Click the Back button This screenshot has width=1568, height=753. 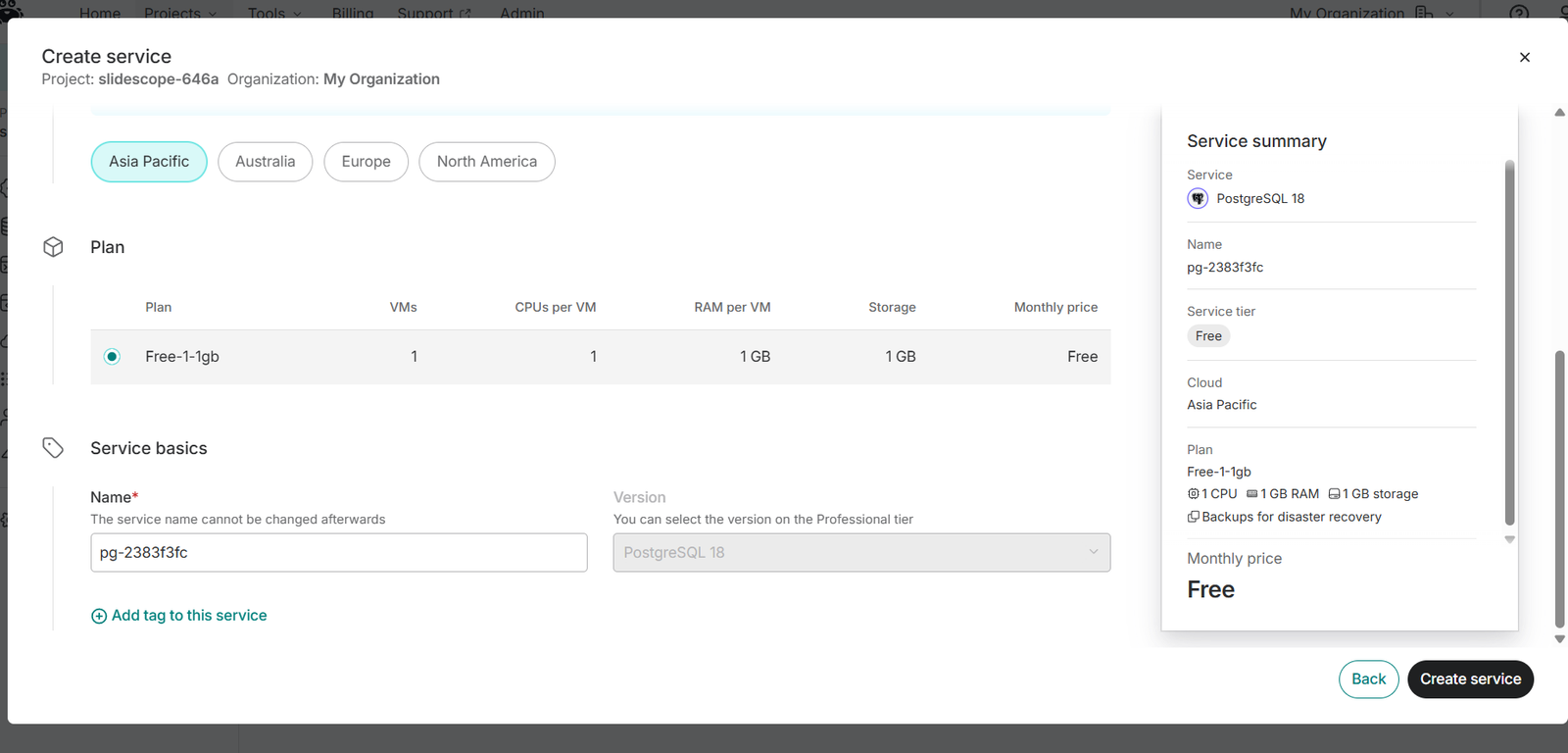[x=1368, y=679]
